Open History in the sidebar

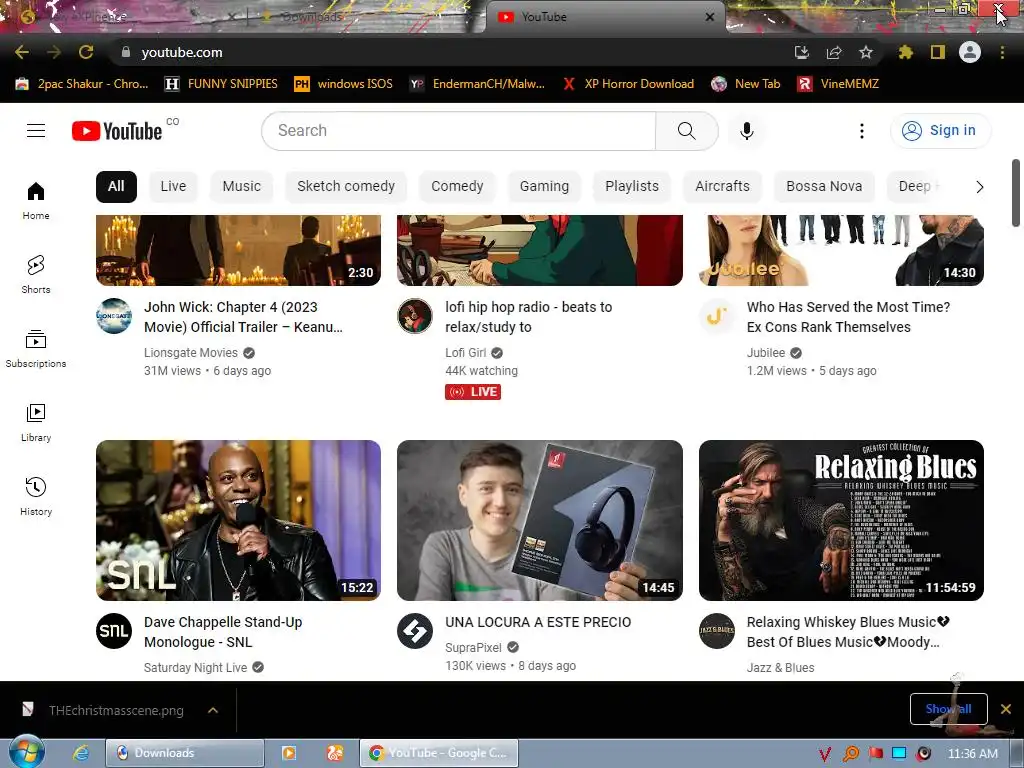click(x=36, y=496)
